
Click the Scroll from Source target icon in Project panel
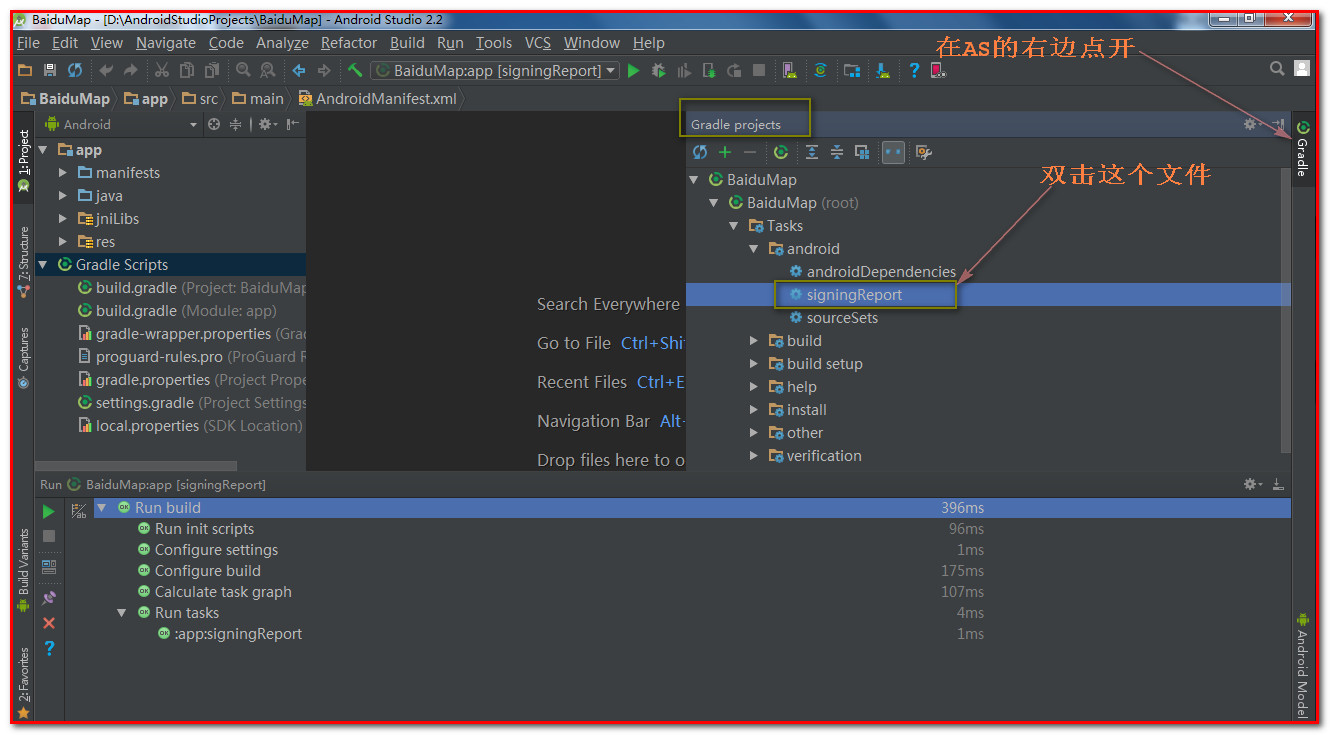point(214,124)
